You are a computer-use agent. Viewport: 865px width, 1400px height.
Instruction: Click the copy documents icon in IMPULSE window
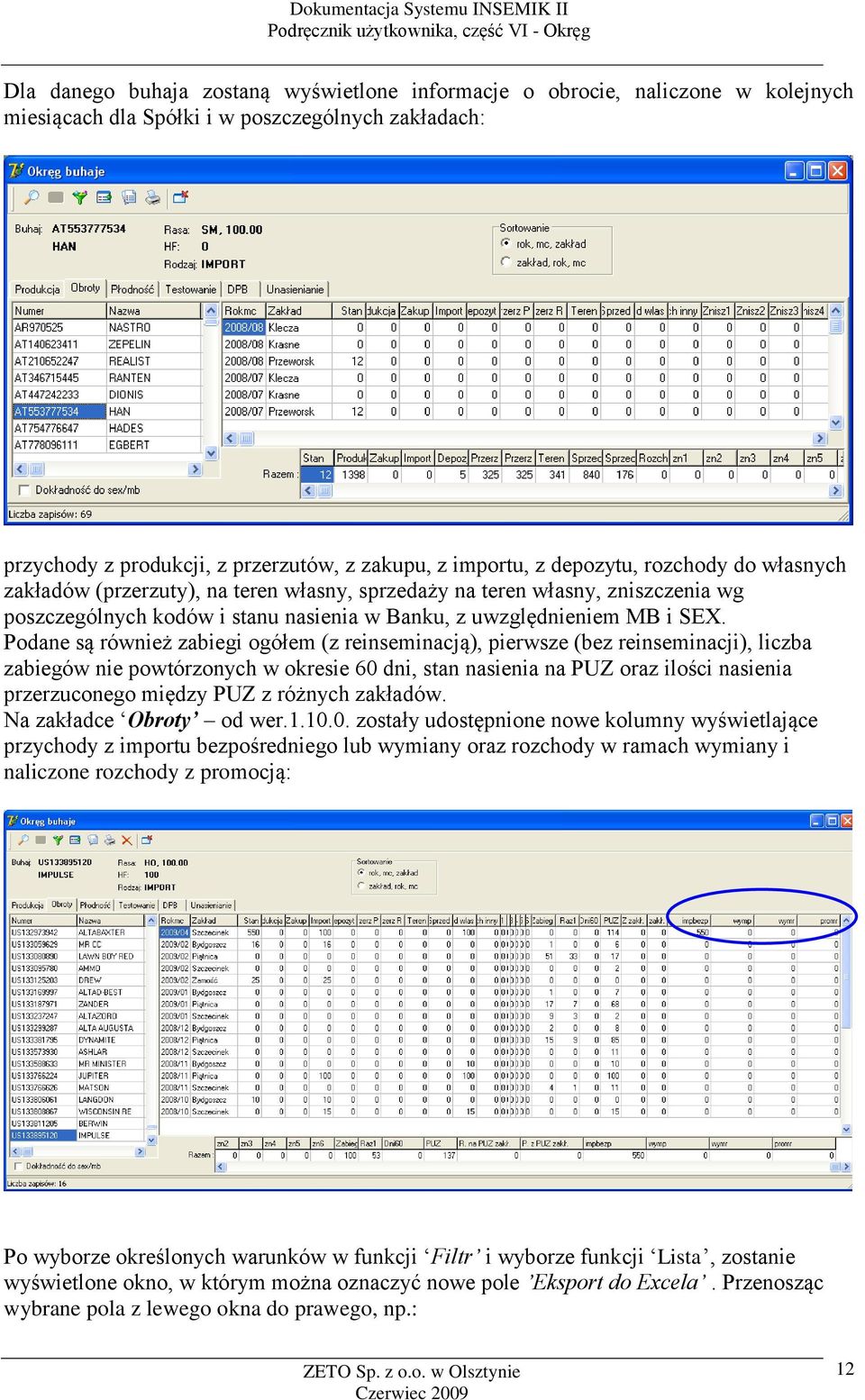93,840
